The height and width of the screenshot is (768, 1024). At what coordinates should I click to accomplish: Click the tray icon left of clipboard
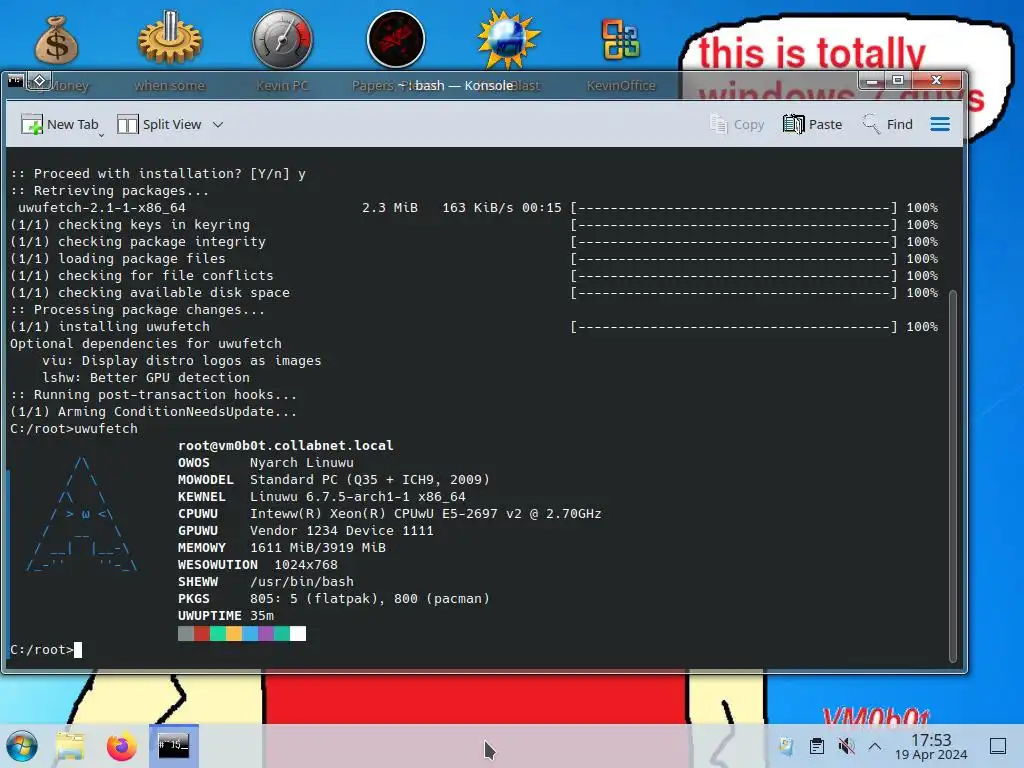click(x=786, y=746)
